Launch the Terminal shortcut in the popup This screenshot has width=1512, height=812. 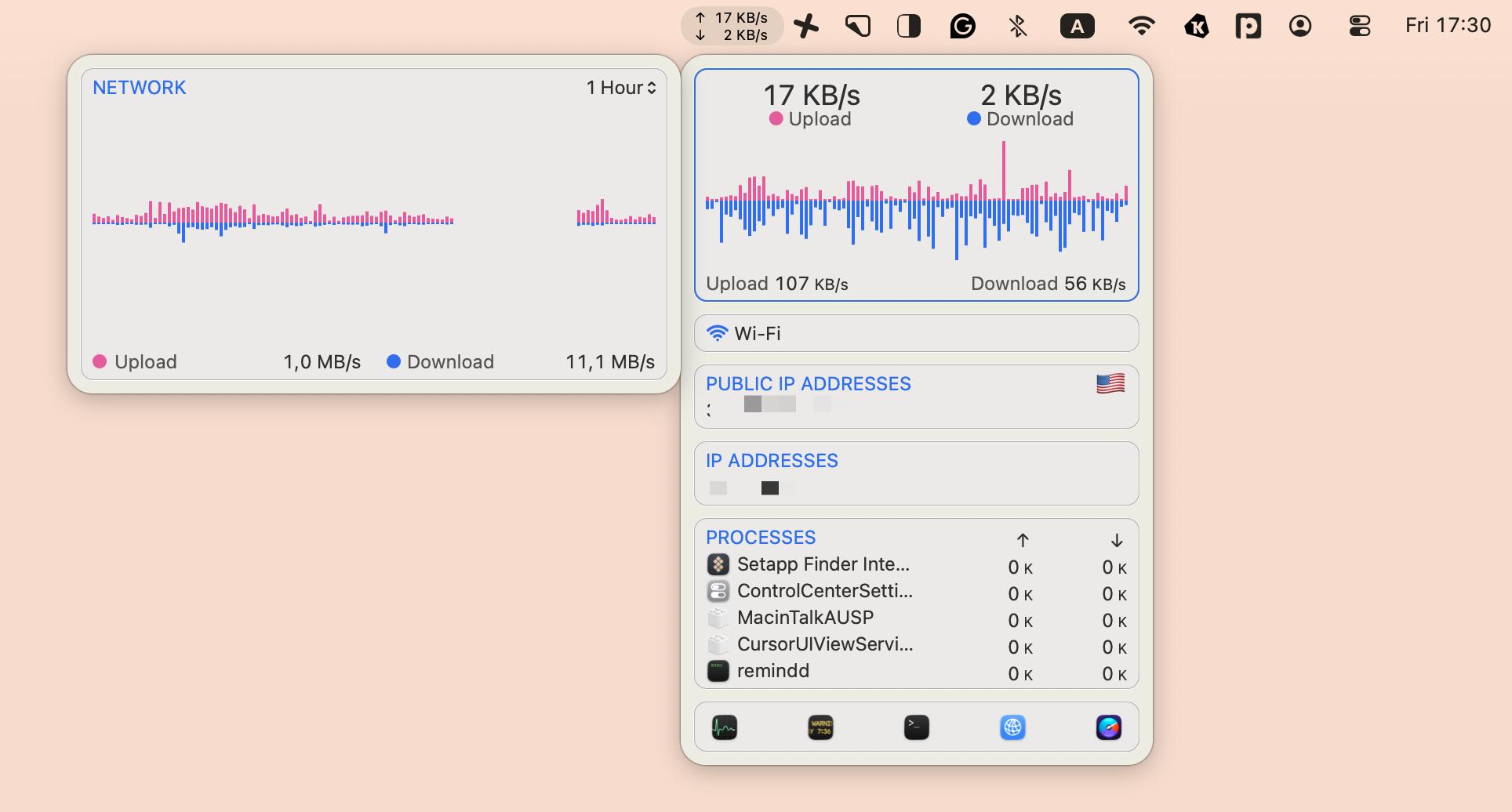tap(916, 727)
